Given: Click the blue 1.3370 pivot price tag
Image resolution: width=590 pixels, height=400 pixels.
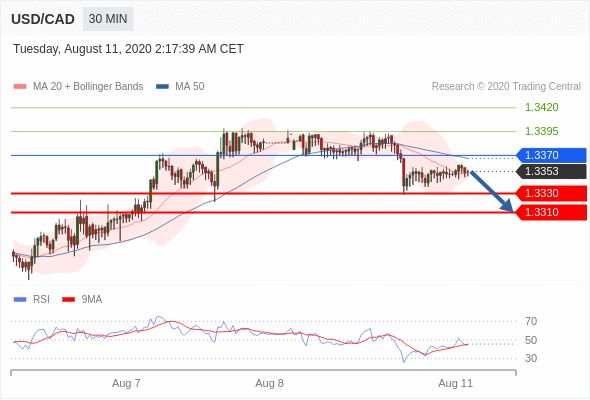Looking at the screenshot, I should 551,155.
